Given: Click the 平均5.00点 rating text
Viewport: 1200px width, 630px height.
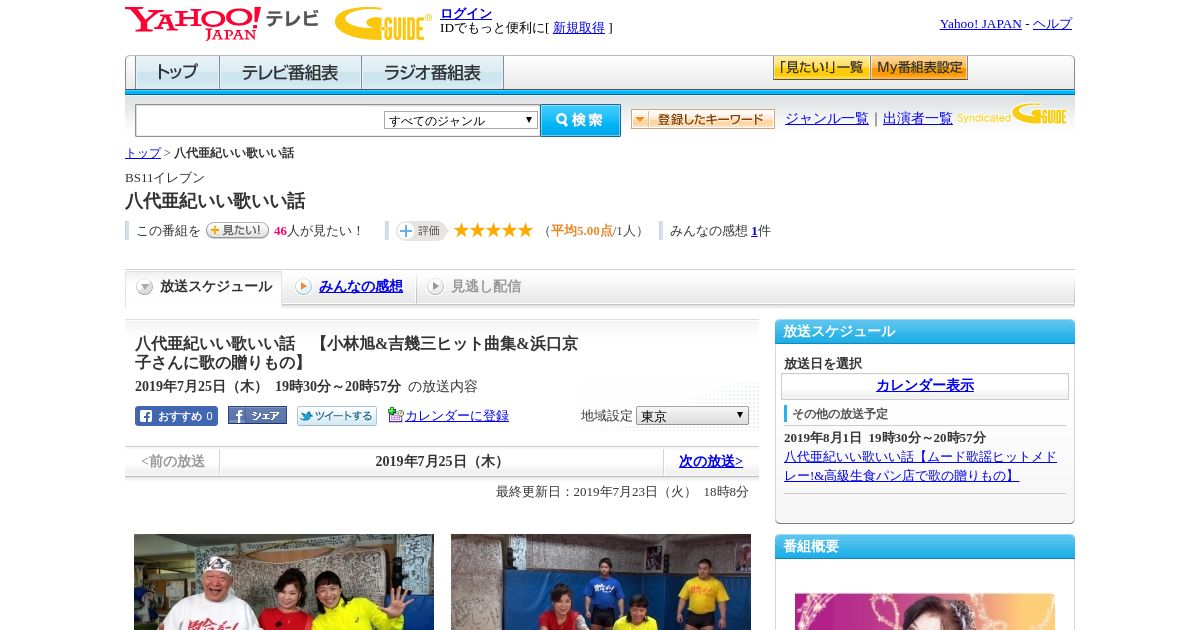Looking at the screenshot, I should tap(582, 231).
